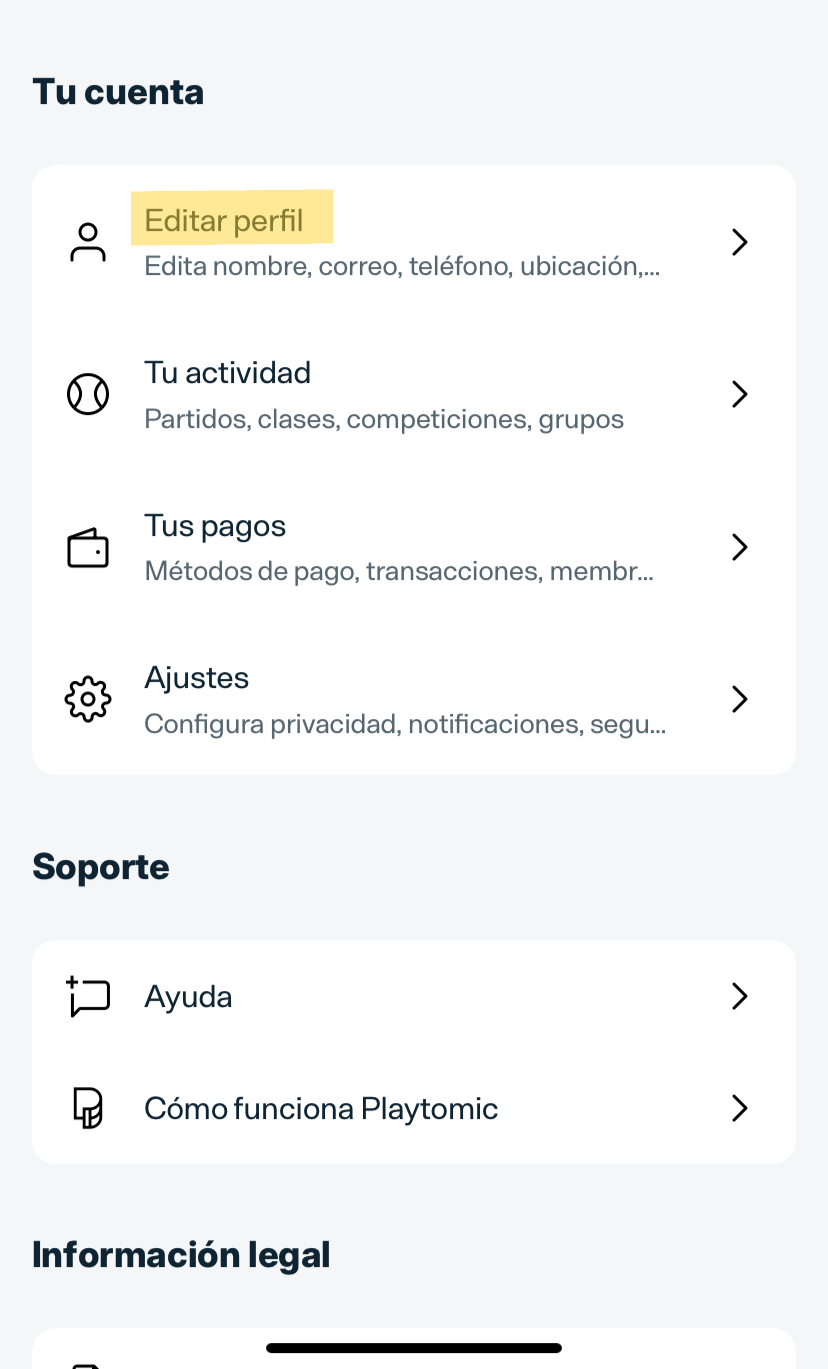Tap the Ayuda help link
The height and width of the screenshot is (1369, 828).
tap(189, 997)
